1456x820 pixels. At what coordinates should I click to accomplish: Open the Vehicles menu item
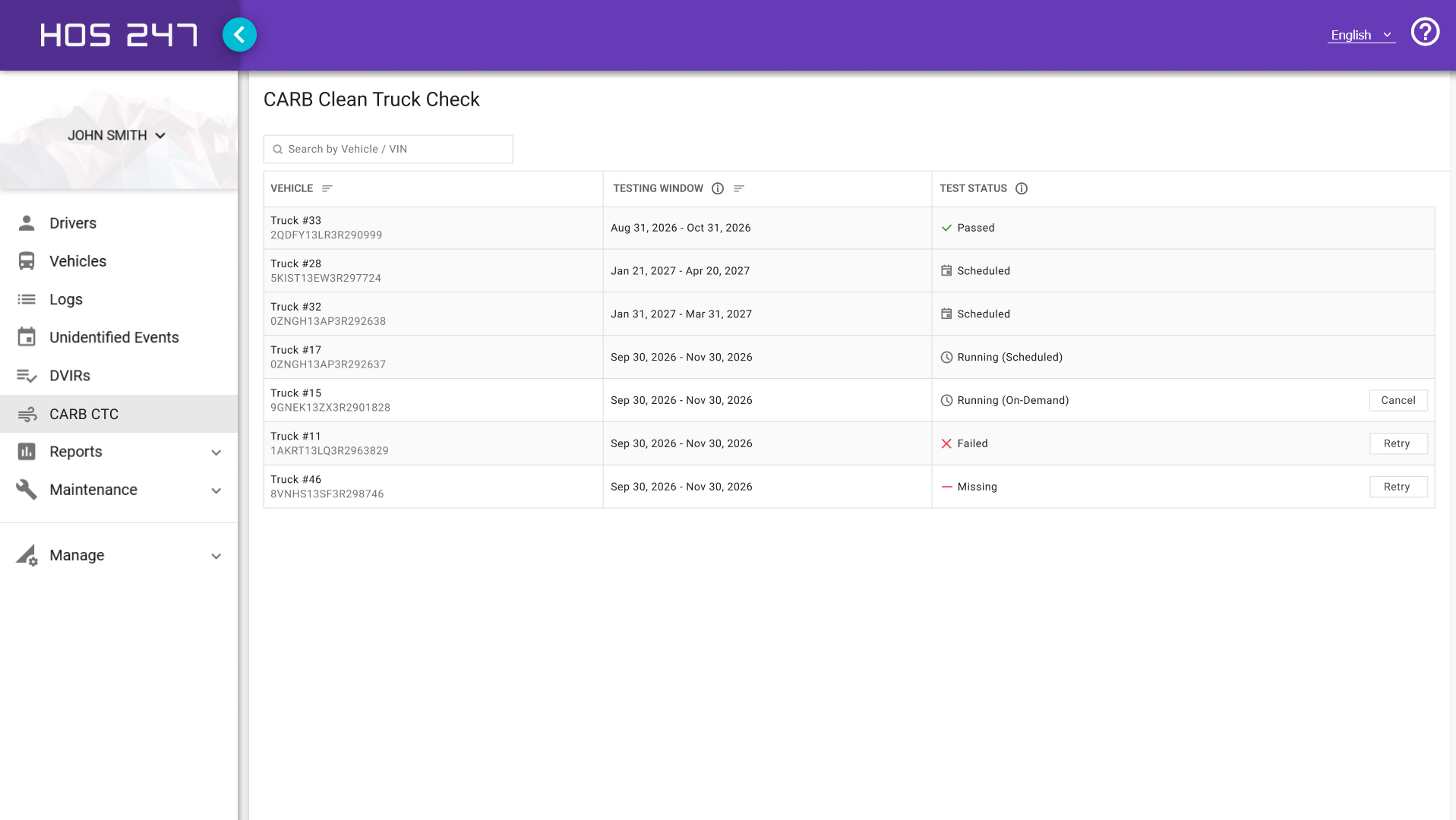click(119, 261)
